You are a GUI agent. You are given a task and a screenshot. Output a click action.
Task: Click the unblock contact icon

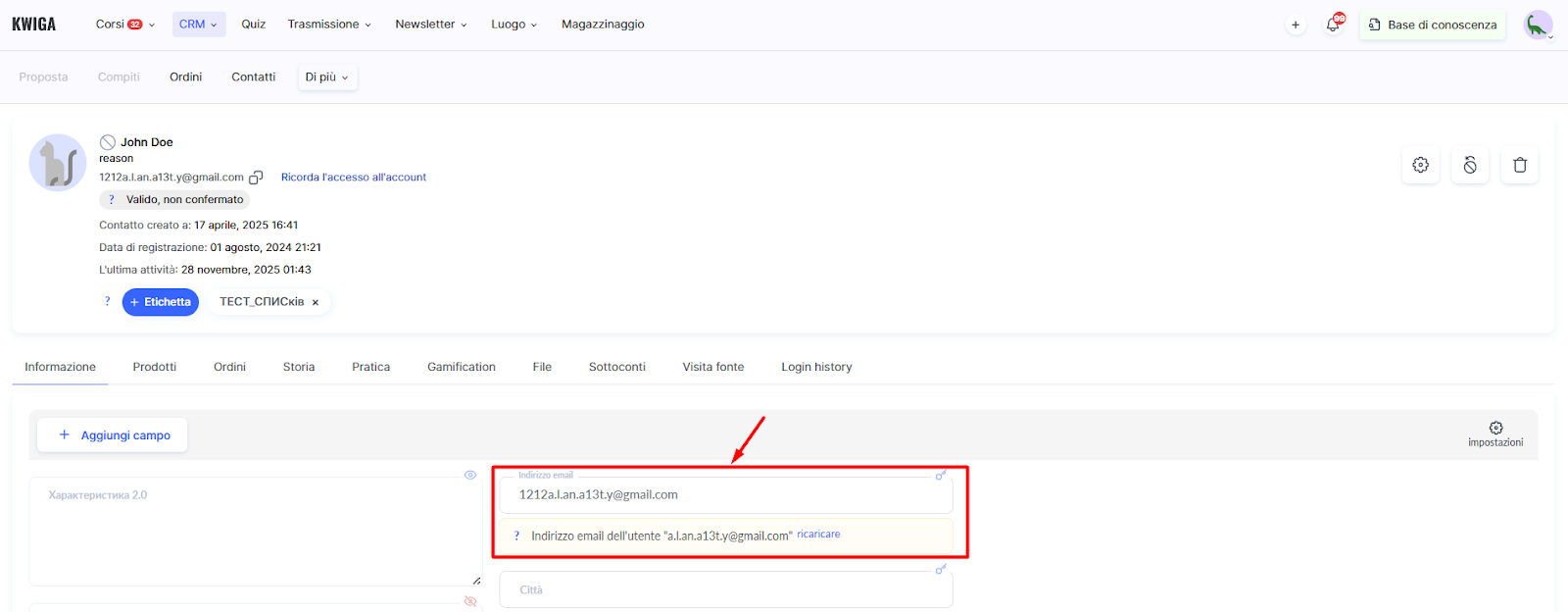tap(1470, 165)
